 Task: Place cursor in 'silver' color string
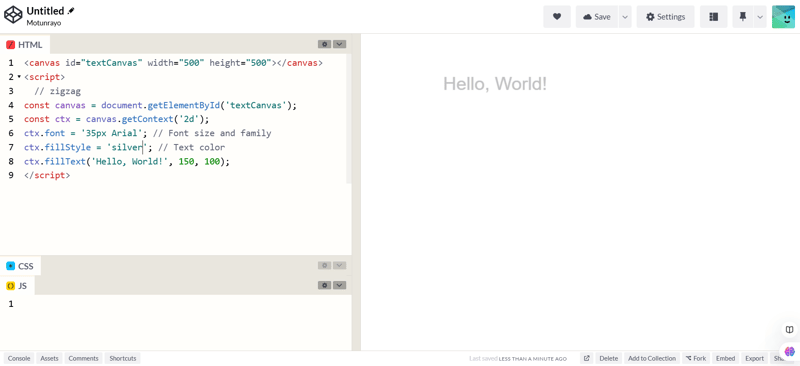coord(127,148)
